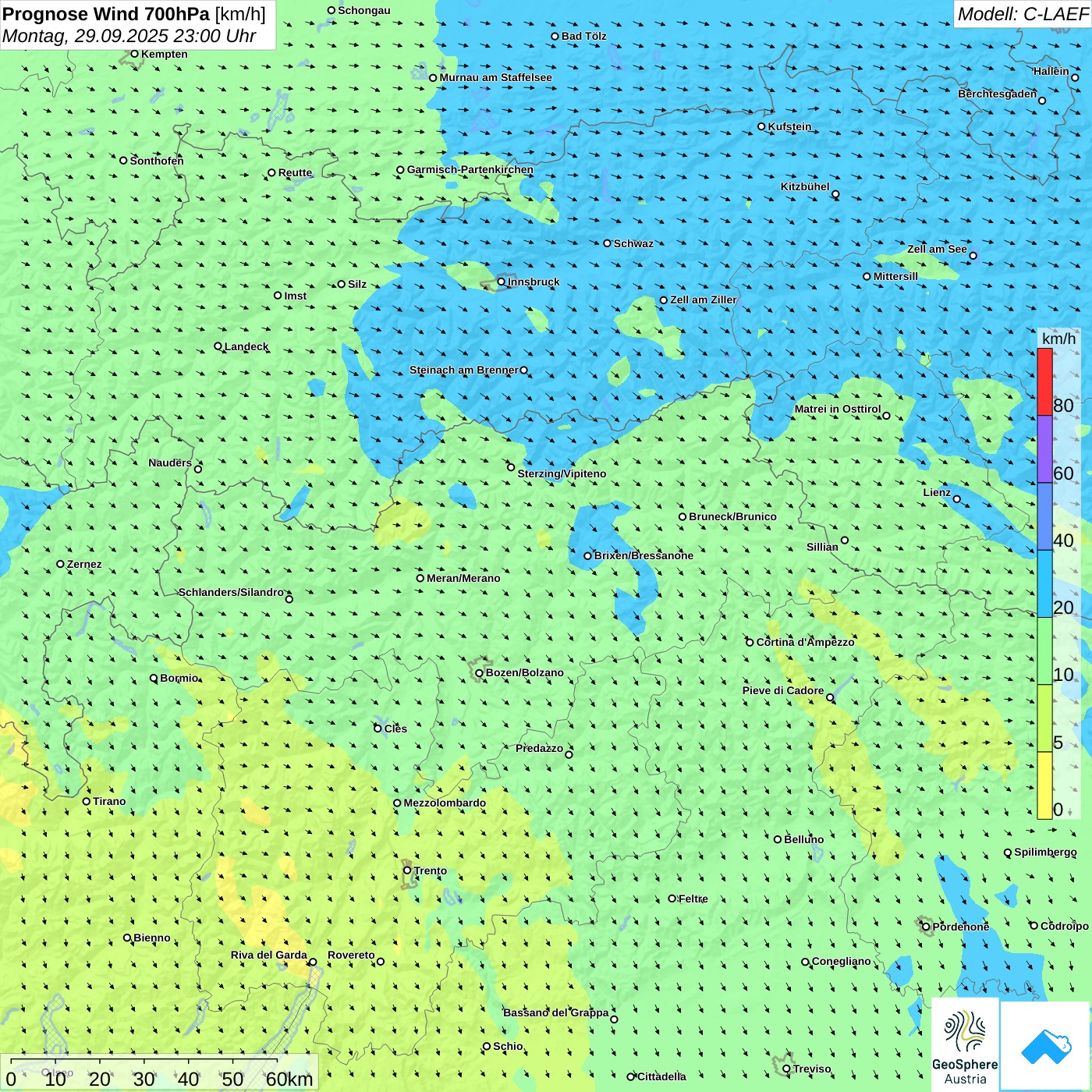Click the Hallein location dot
Image resolution: width=1092 pixels, height=1092 pixels.
[x=1075, y=77]
